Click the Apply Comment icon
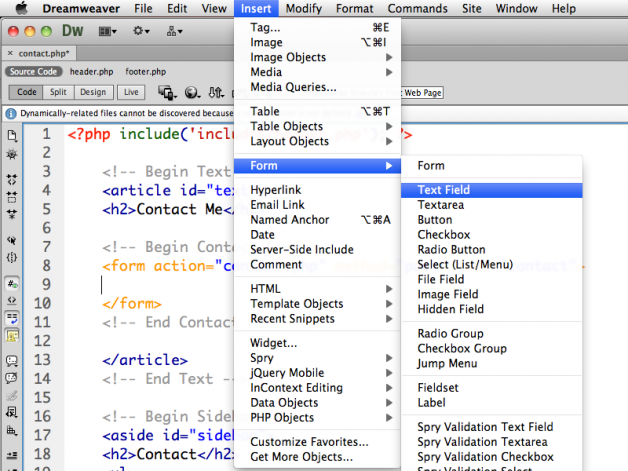This screenshot has height=471, width=628. click(12, 361)
